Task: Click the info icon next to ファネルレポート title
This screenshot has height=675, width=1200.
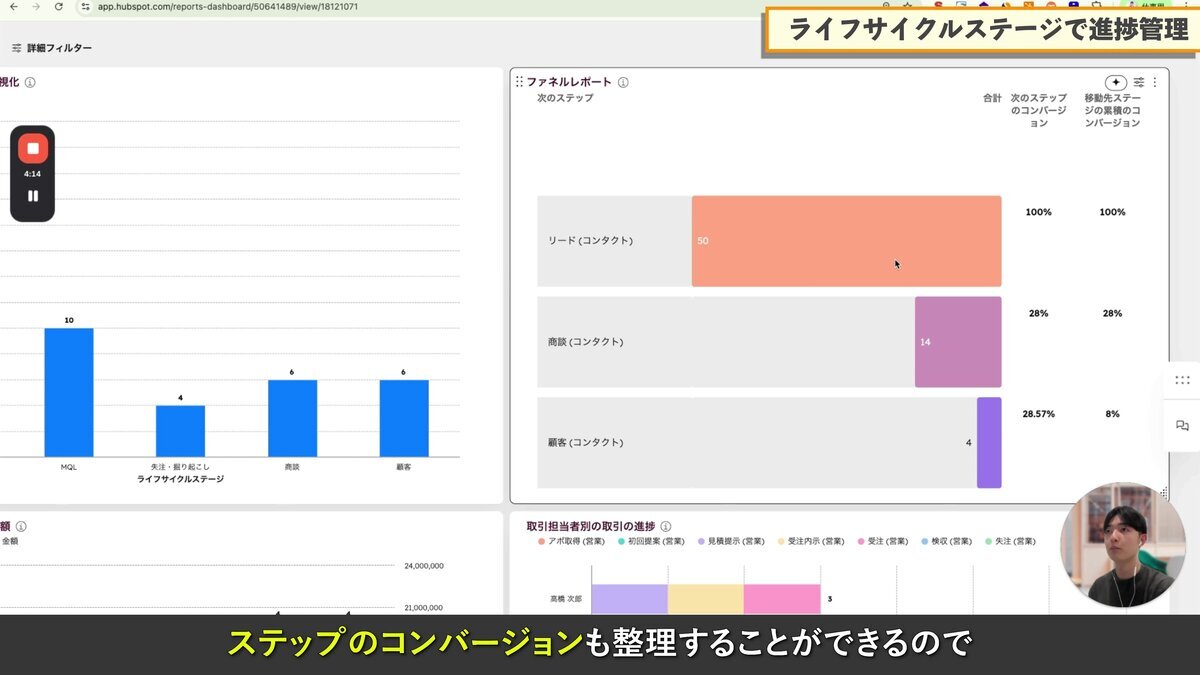Action: (624, 83)
